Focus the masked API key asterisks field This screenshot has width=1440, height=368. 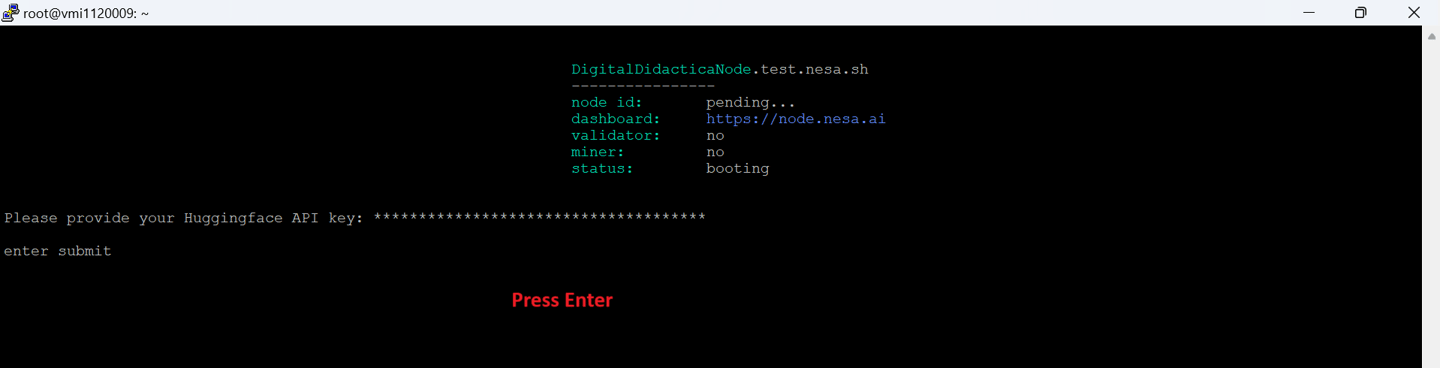(x=539, y=217)
